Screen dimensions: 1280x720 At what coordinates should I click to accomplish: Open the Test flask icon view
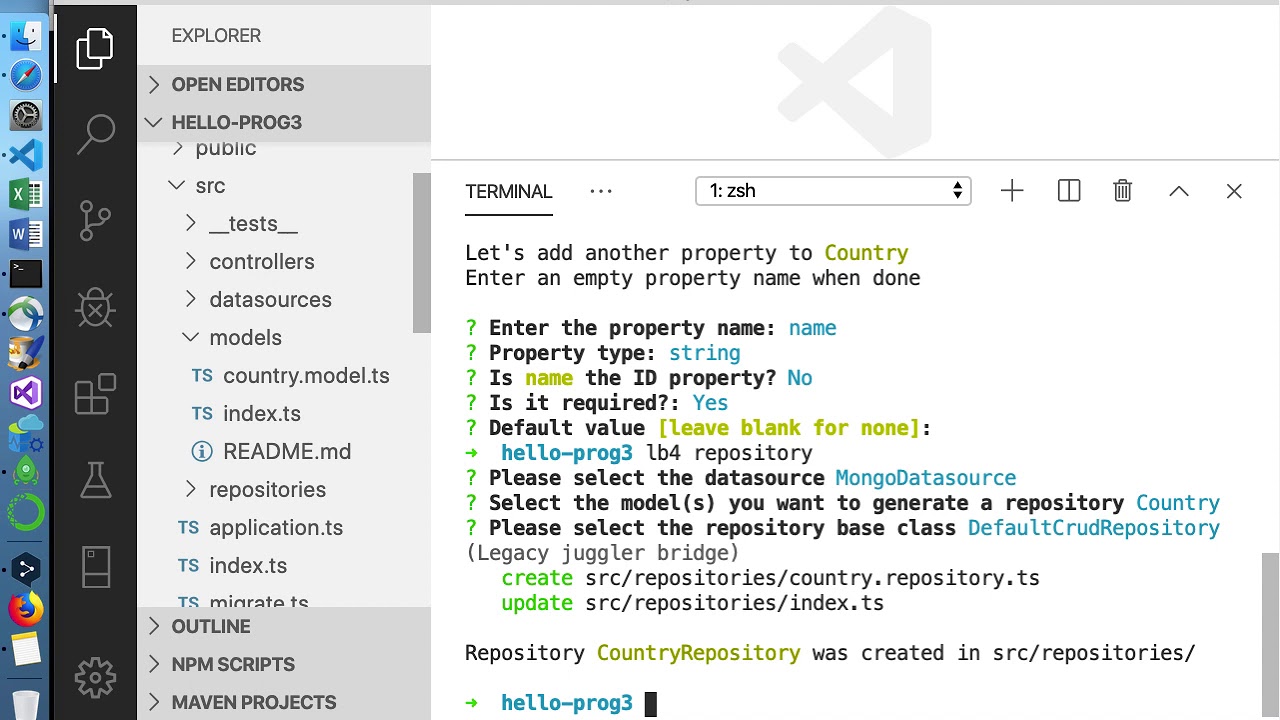point(96,480)
